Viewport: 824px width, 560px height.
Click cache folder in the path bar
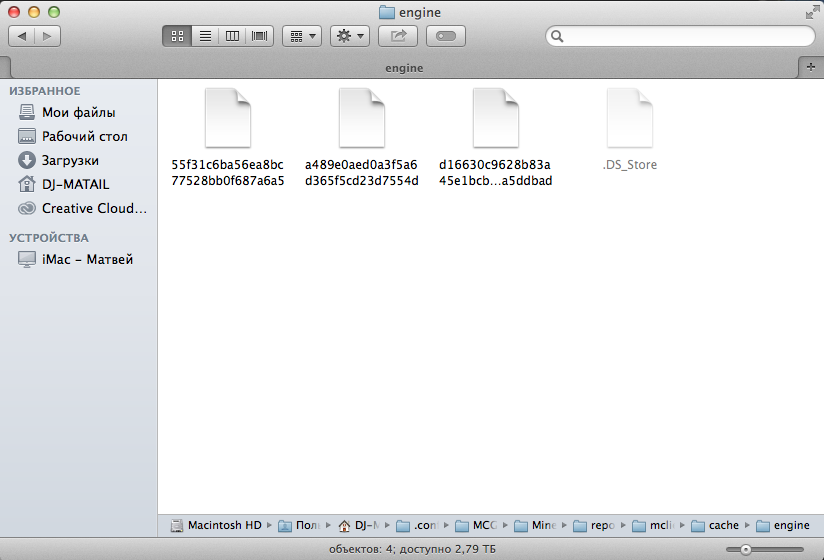(x=723, y=525)
